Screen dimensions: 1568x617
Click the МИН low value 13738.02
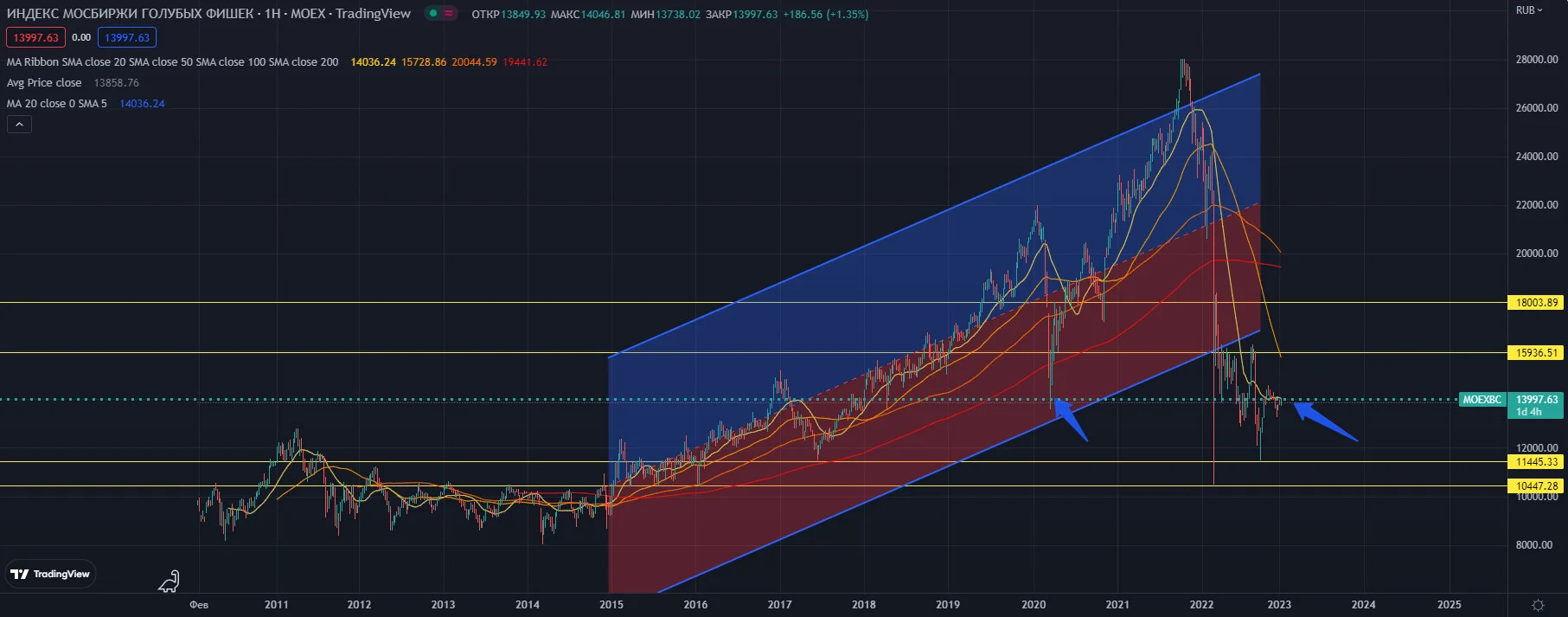pos(678,15)
